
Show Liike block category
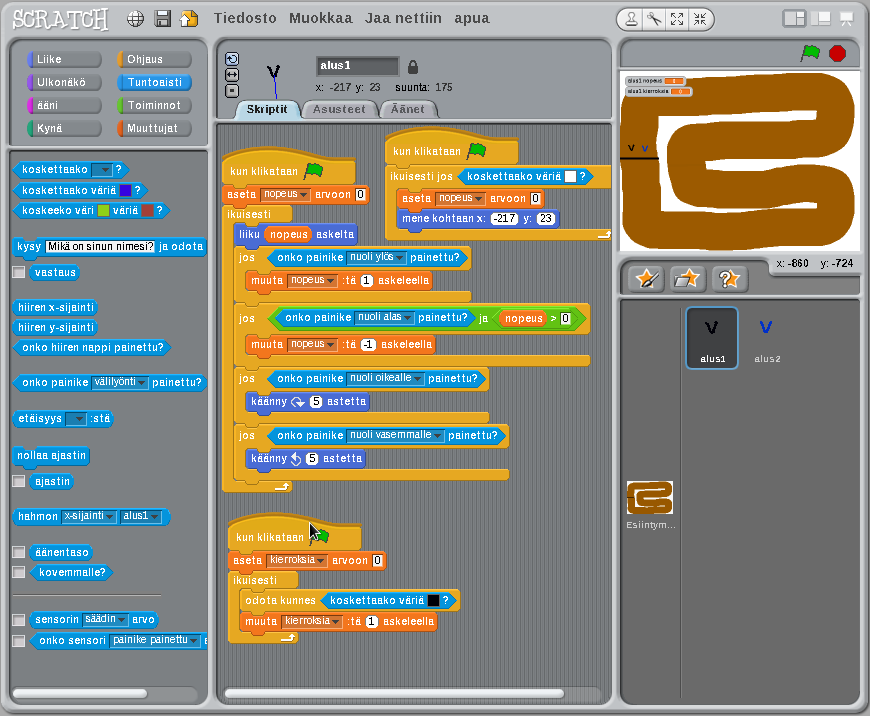(x=64, y=59)
